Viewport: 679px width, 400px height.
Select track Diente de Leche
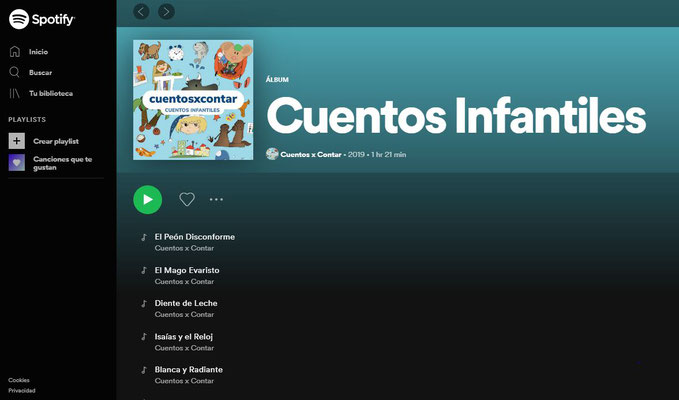point(186,303)
